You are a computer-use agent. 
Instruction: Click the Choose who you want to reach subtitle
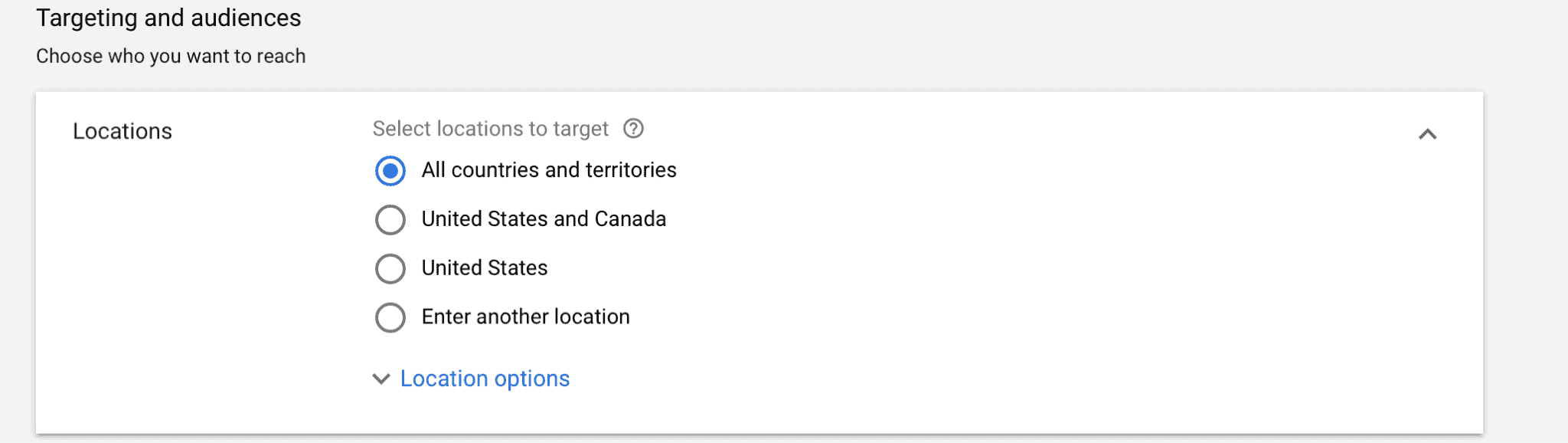[x=171, y=56]
